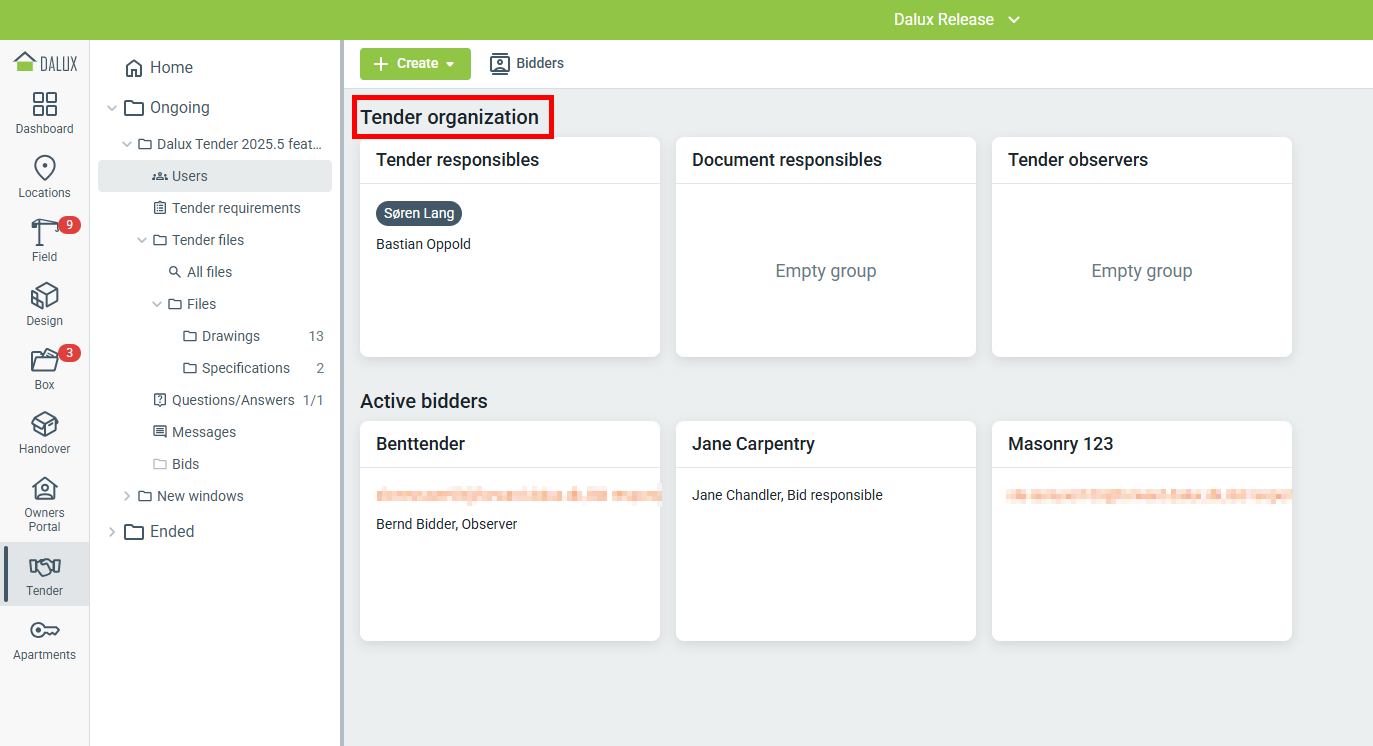Open the Bidders toolbar button
The height and width of the screenshot is (746, 1373).
tap(527, 64)
